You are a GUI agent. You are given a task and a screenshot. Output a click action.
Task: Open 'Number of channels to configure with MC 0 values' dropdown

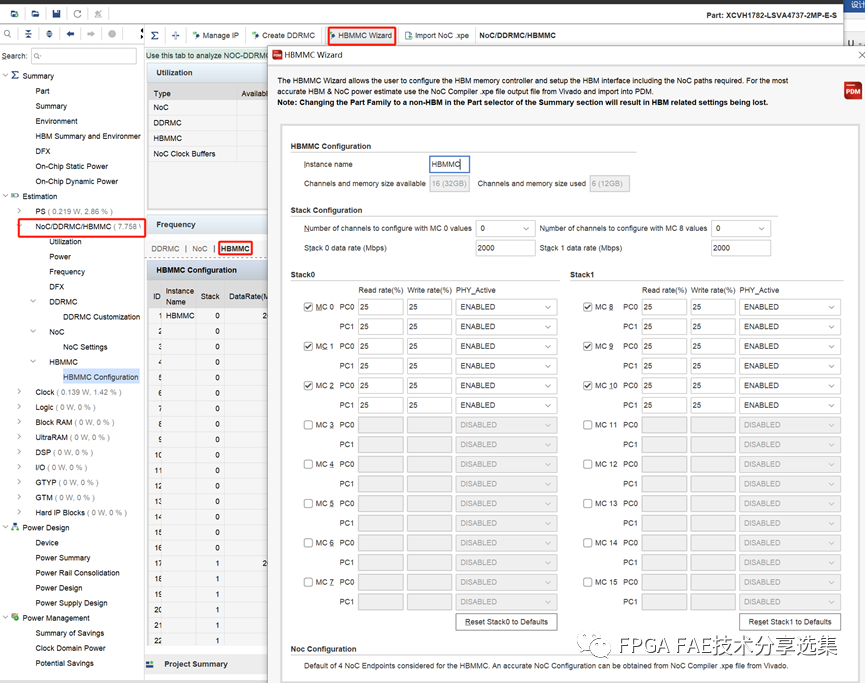pyautogui.click(x=505, y=228)
